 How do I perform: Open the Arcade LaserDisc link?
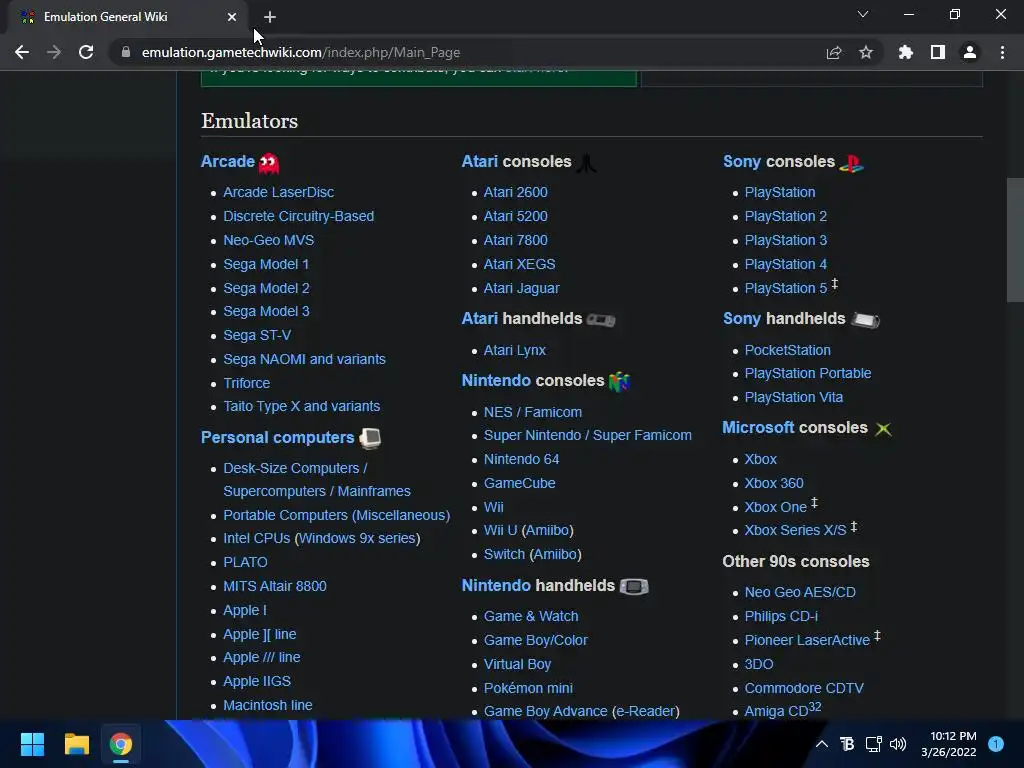pyautogui.click(x=278, y=192)
